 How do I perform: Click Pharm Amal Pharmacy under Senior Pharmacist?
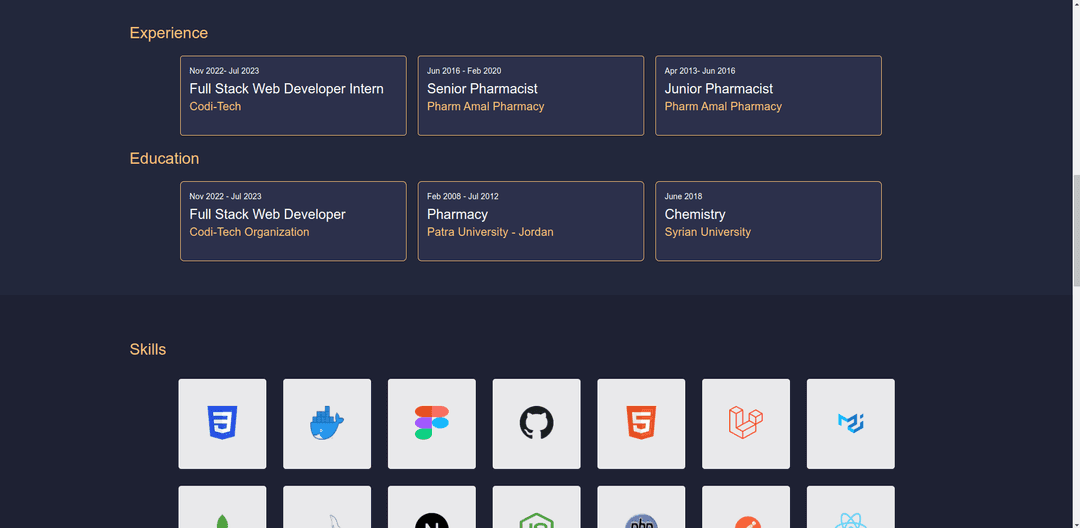click(486, 107)
